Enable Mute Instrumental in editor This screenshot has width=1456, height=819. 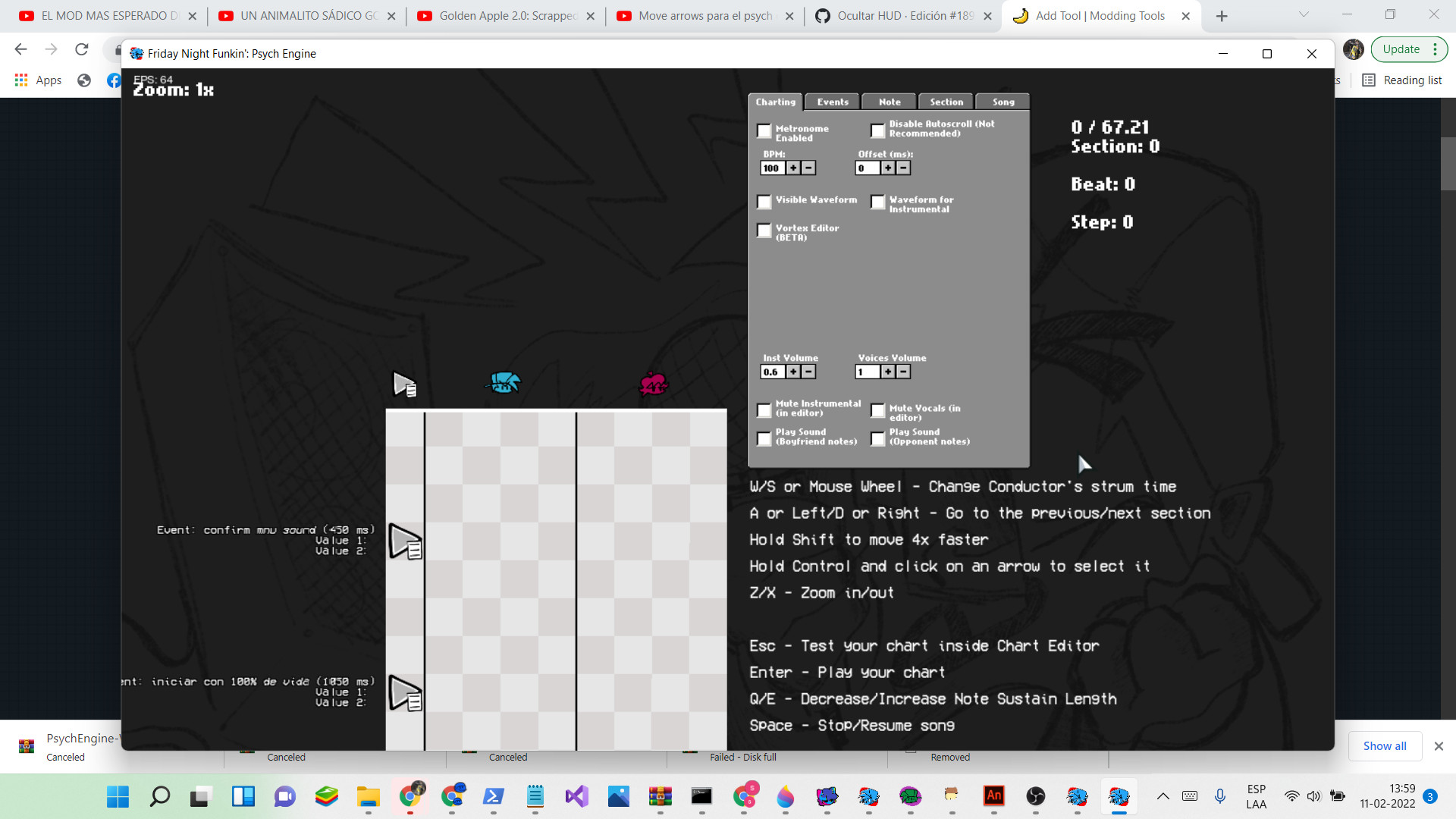point(764,410)
